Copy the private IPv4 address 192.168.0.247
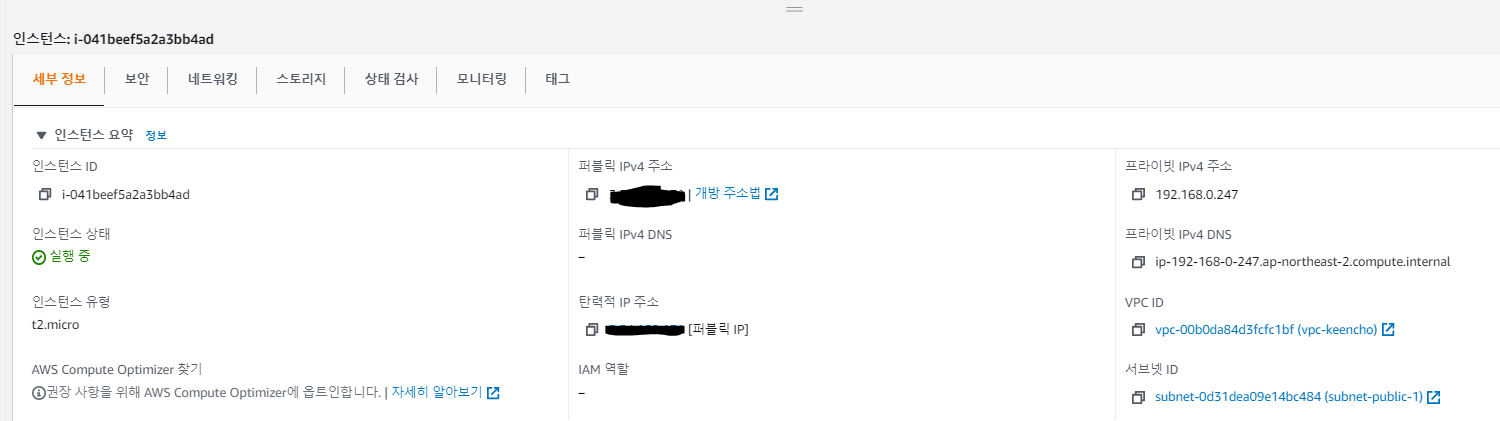 click(1138, 194)
